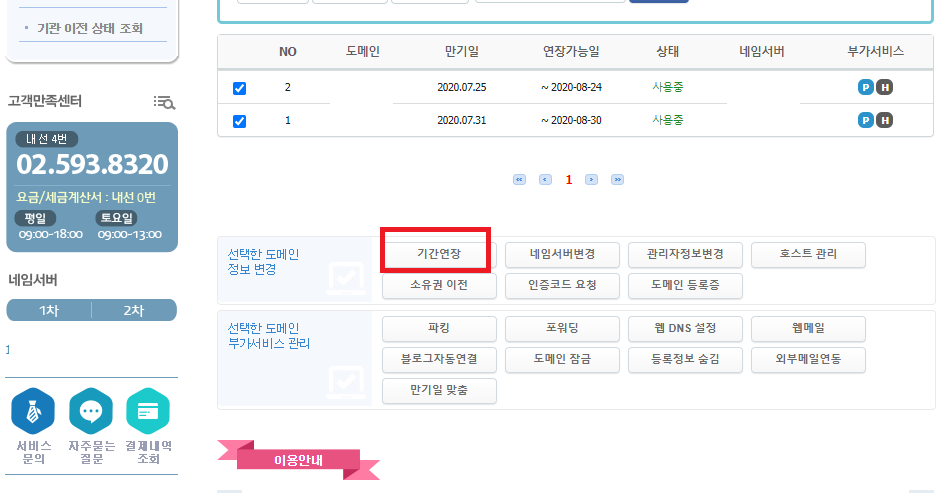Go to last page of pagination

coord(617,180)
